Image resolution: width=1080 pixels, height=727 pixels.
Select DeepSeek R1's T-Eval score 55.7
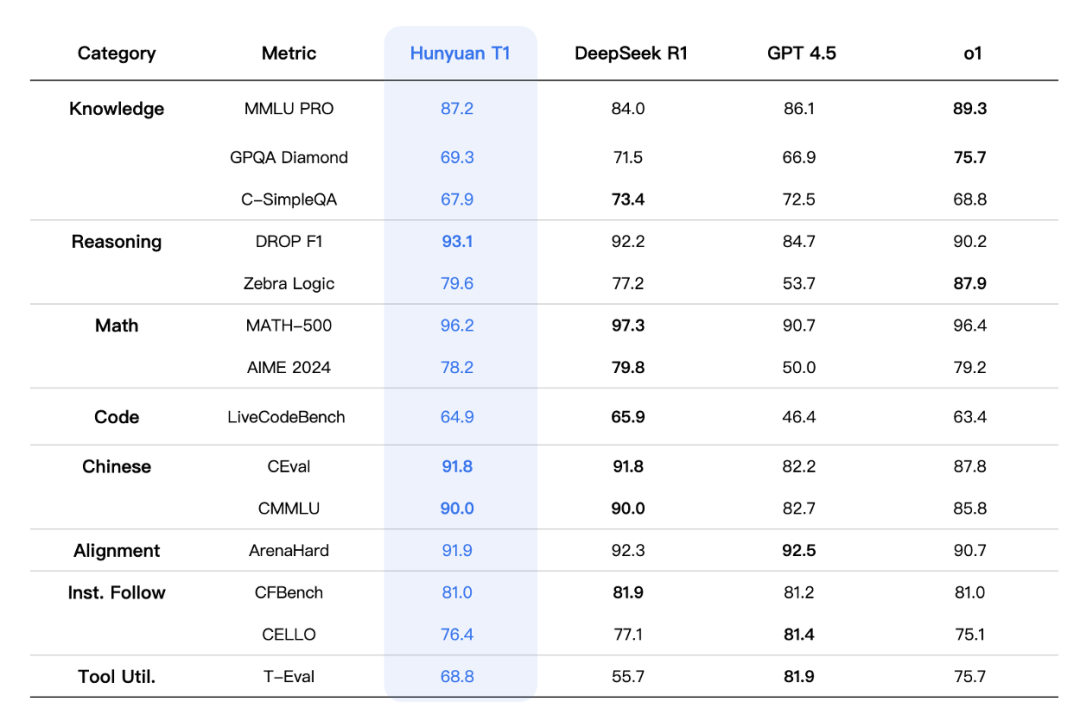628,676
